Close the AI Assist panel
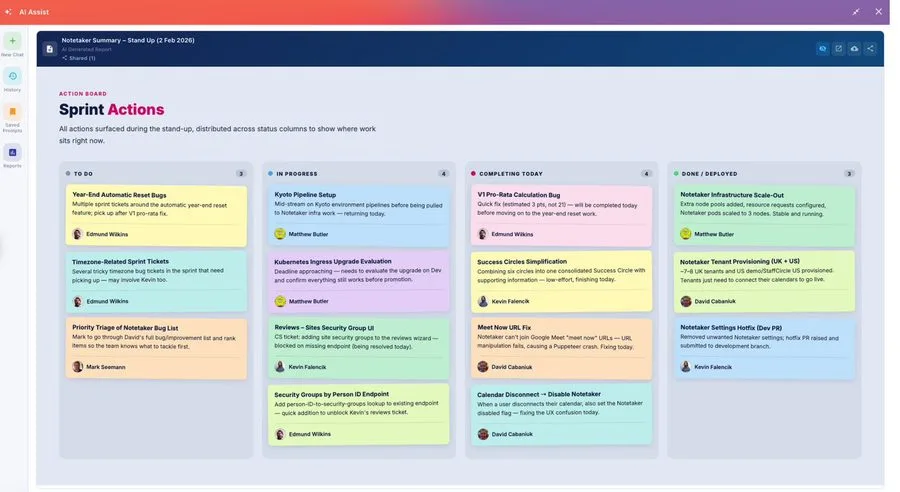900x492 pixels. coord(878,11)
